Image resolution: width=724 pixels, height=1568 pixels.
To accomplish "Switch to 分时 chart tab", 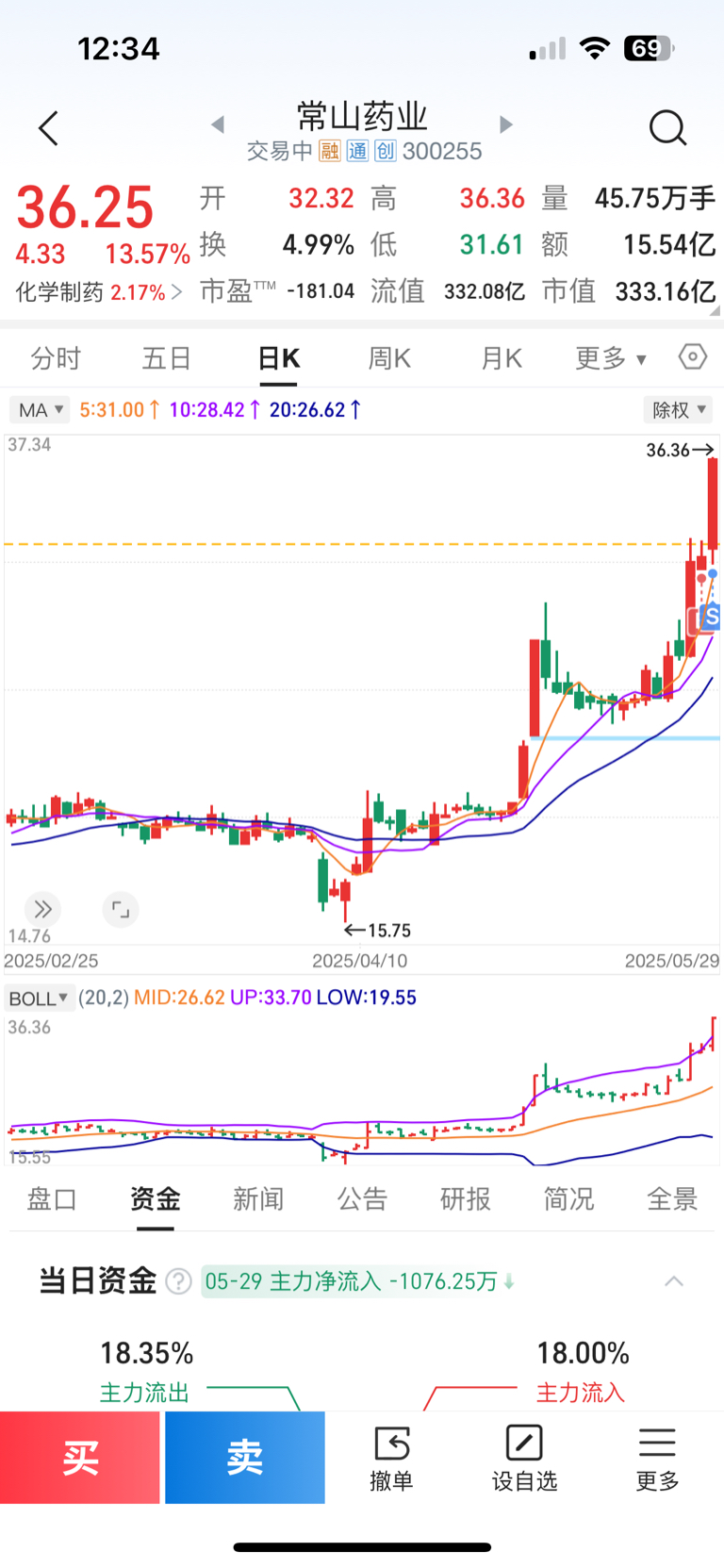I will pyautogui.click(x=56, y=358).
